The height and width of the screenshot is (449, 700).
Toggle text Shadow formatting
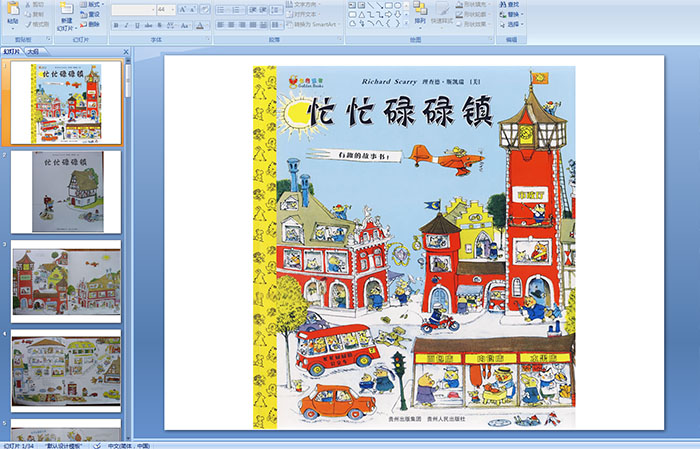pyautogui.click(x=159, y=25)
